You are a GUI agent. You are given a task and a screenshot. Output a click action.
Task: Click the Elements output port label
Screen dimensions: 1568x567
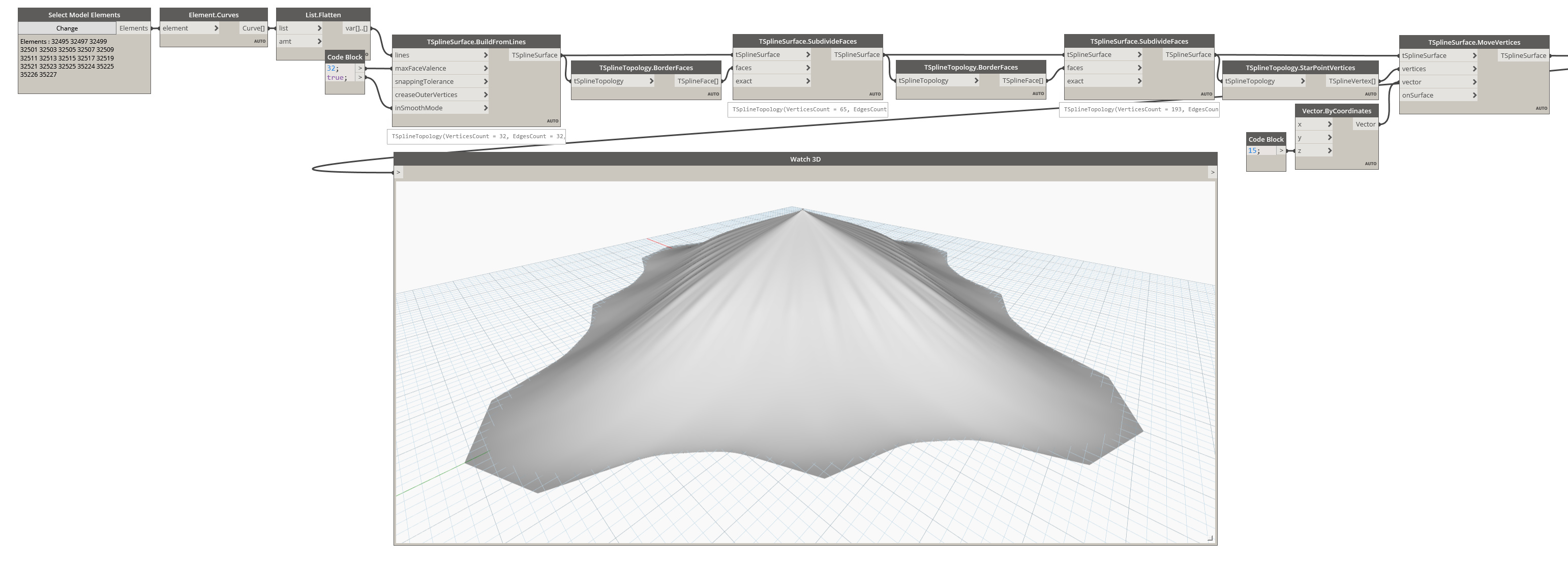(133, 28)
